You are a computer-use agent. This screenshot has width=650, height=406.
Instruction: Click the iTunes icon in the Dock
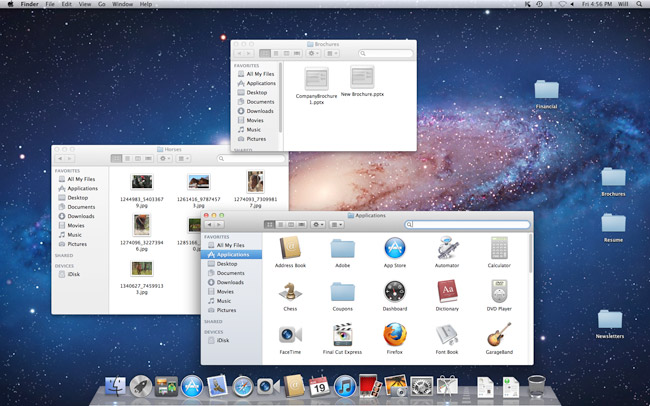345,385
